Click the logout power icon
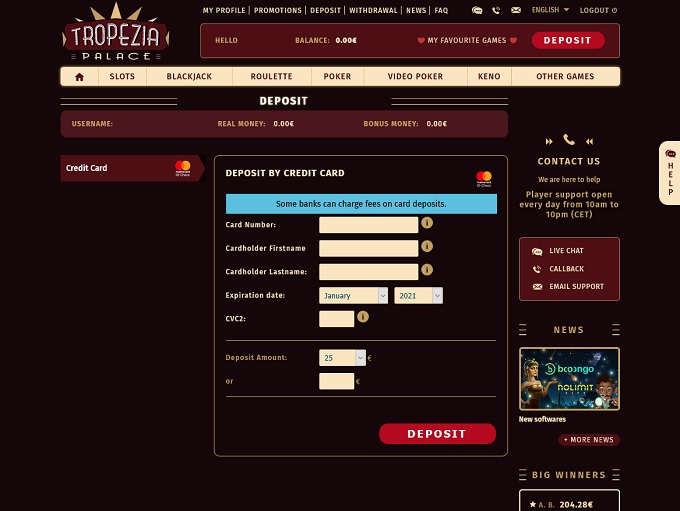 point(614,10)
